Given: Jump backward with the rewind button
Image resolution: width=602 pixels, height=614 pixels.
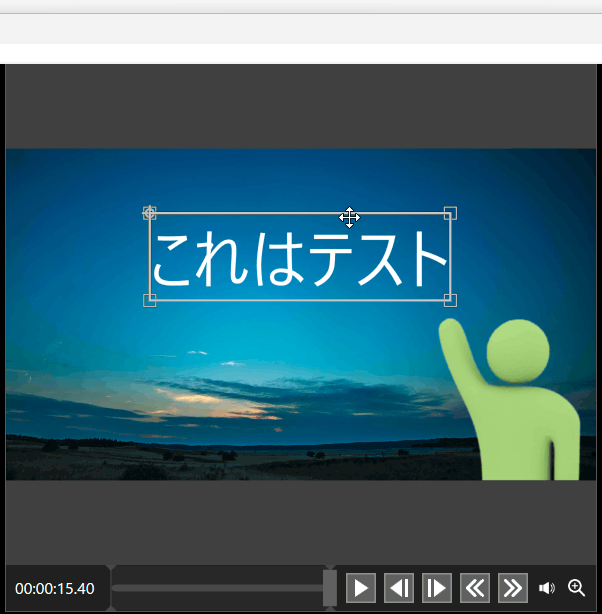Looking at the screenshot, I should (x=475, y=588).
